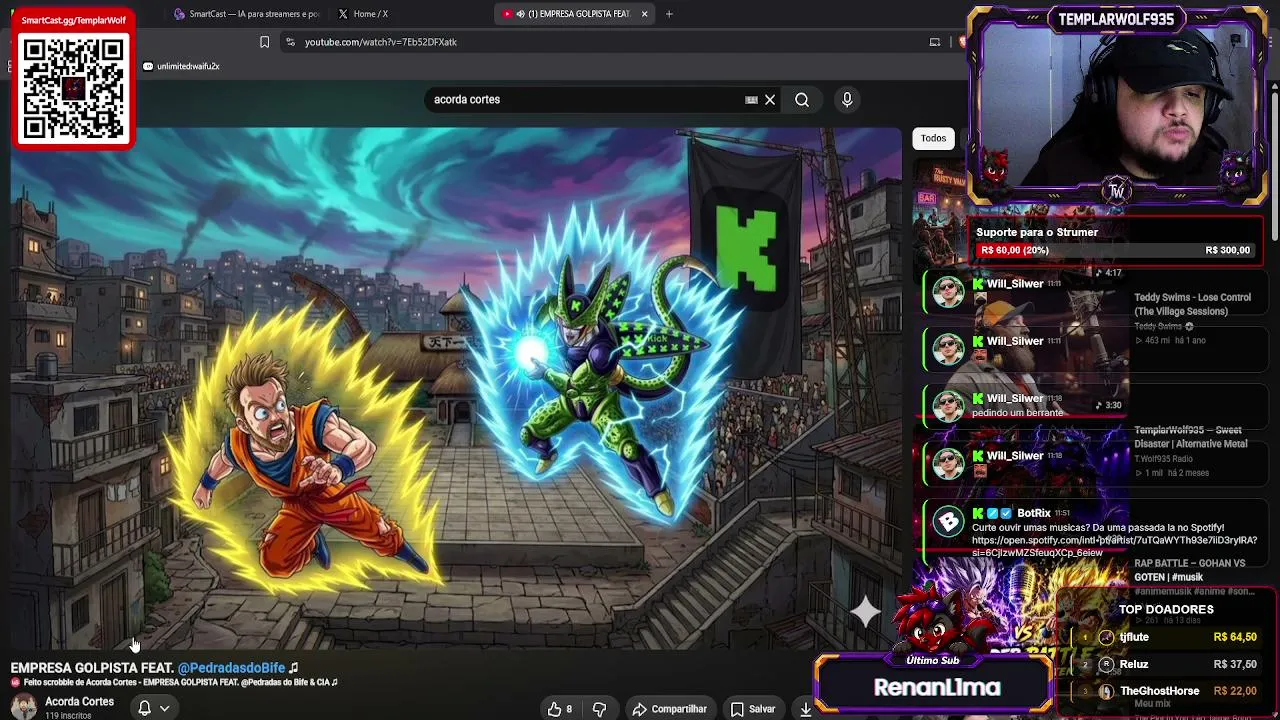Open the notification bell dropdown for Acorda Cortes

[153, 708]
